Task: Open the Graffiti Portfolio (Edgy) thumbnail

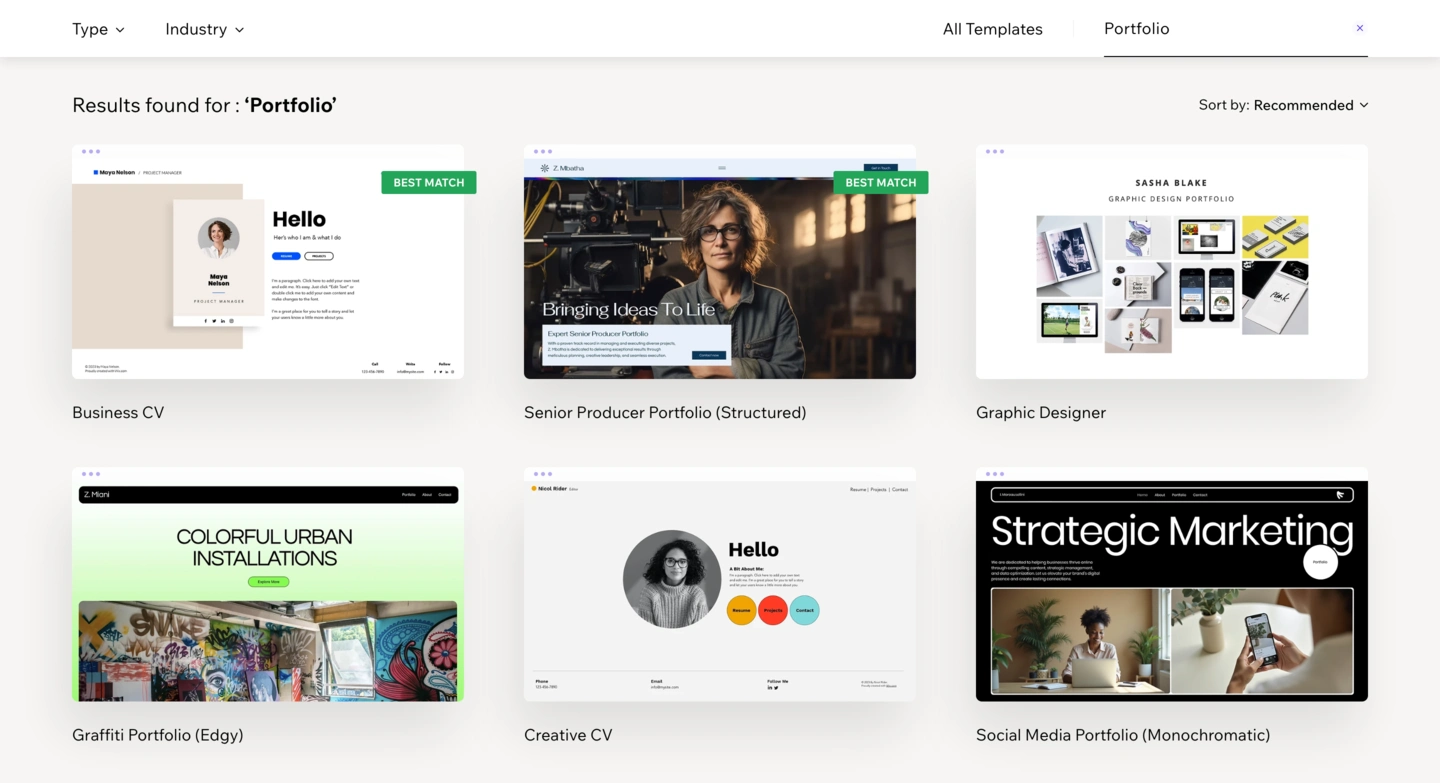Action: (267, 585)
